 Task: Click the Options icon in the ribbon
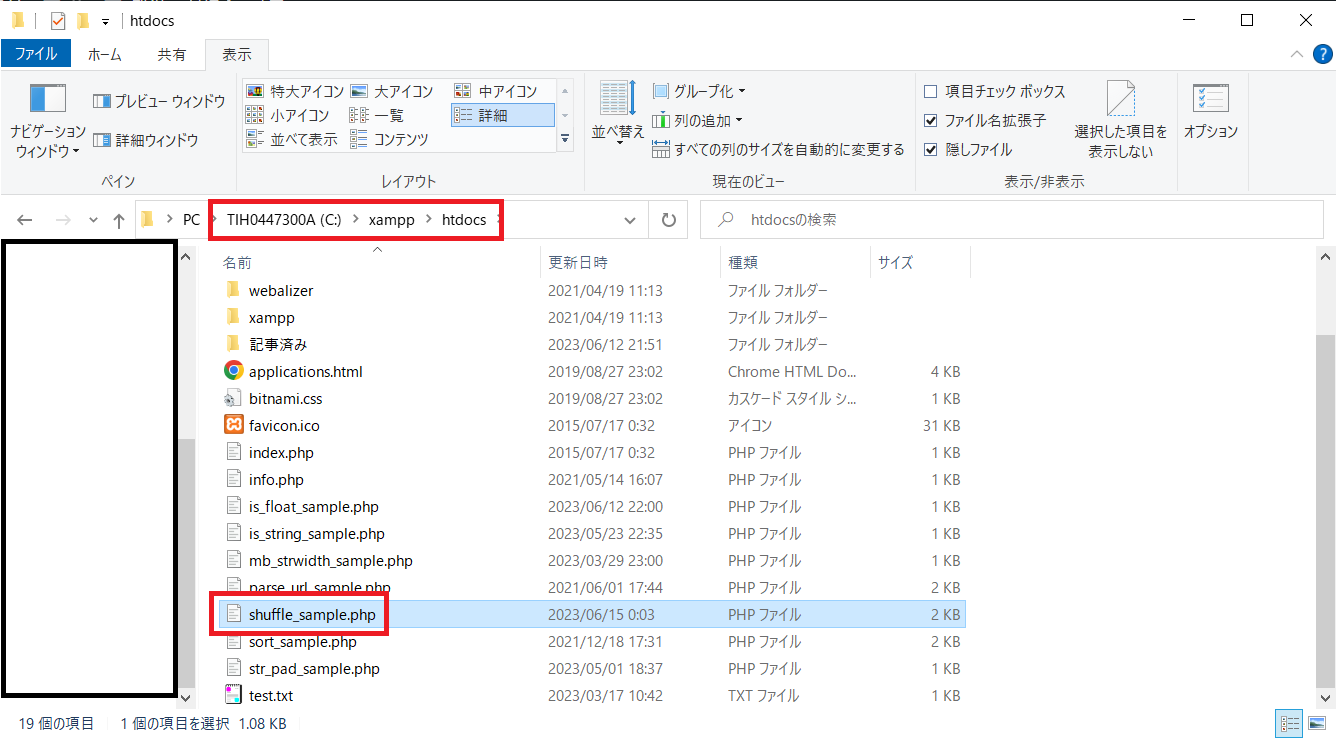click(1210, 100)
